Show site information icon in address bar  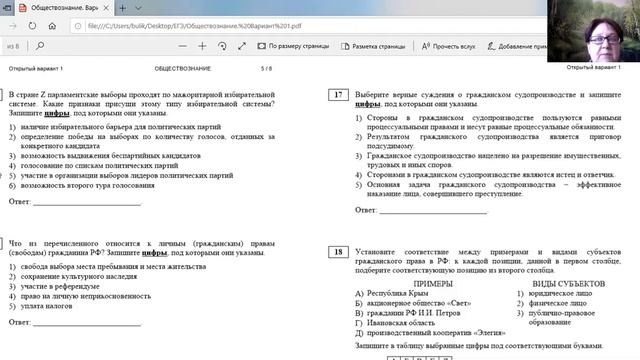pos(78,26)
